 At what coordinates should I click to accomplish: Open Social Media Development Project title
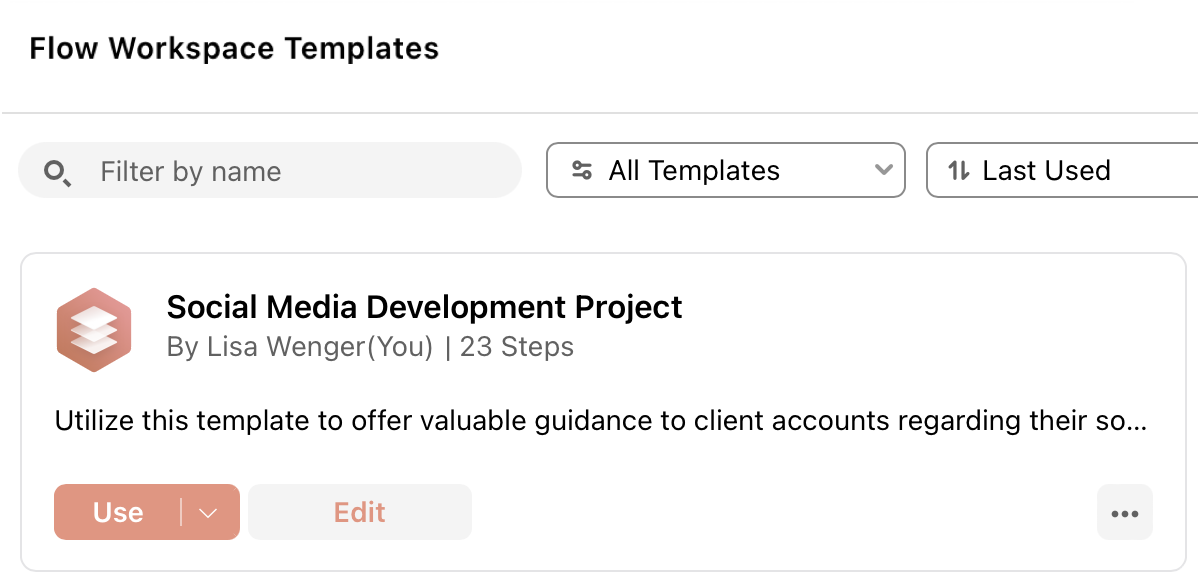pos(425,306)
